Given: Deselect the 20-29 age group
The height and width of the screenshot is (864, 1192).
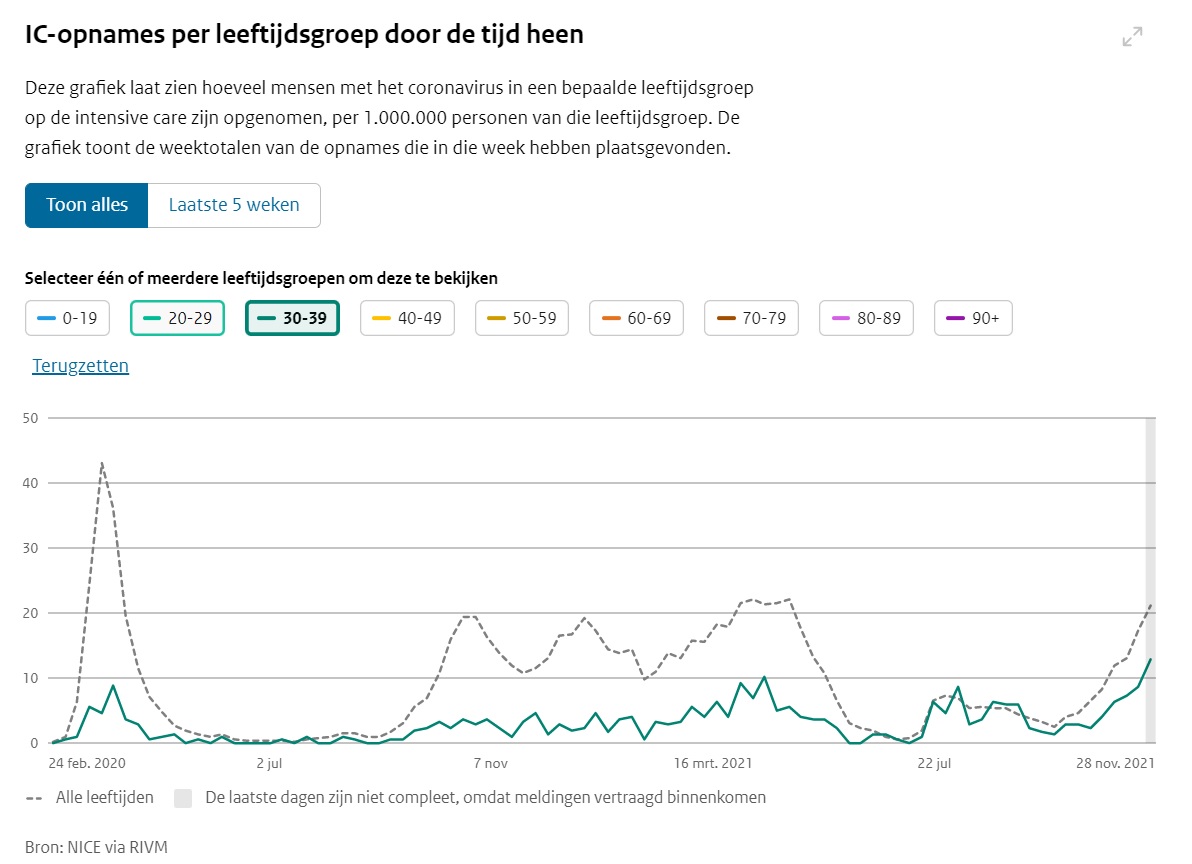Looking at the screenshot, I should pos(177,319).
